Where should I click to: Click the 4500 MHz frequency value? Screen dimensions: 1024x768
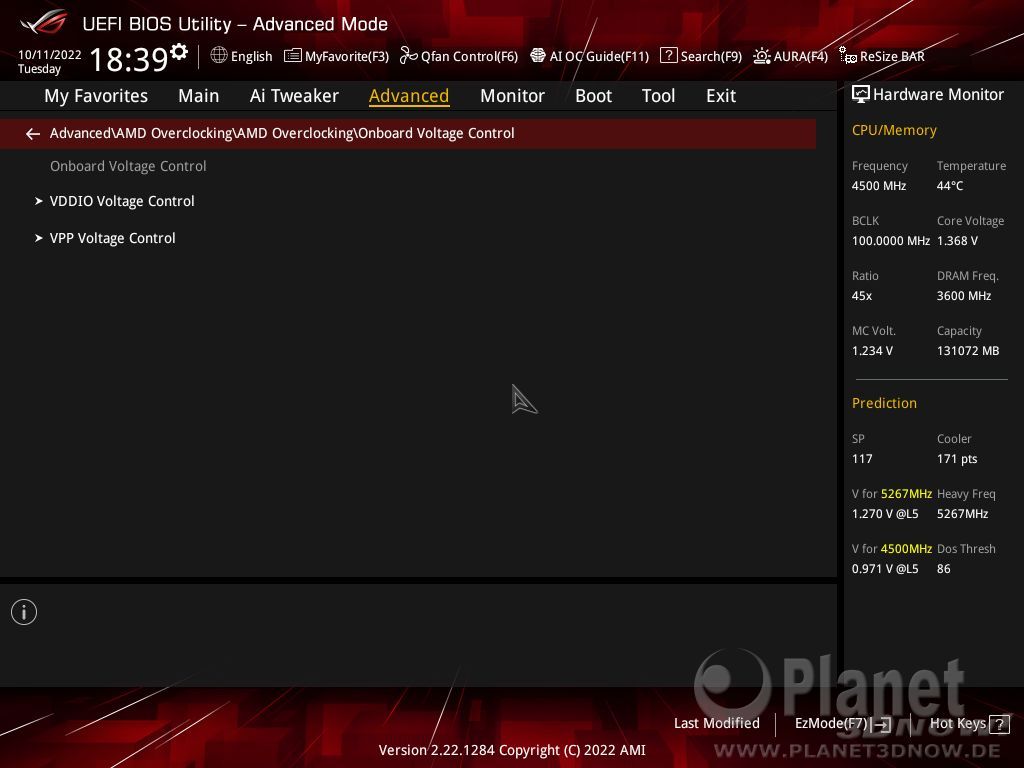coord(878,185)
